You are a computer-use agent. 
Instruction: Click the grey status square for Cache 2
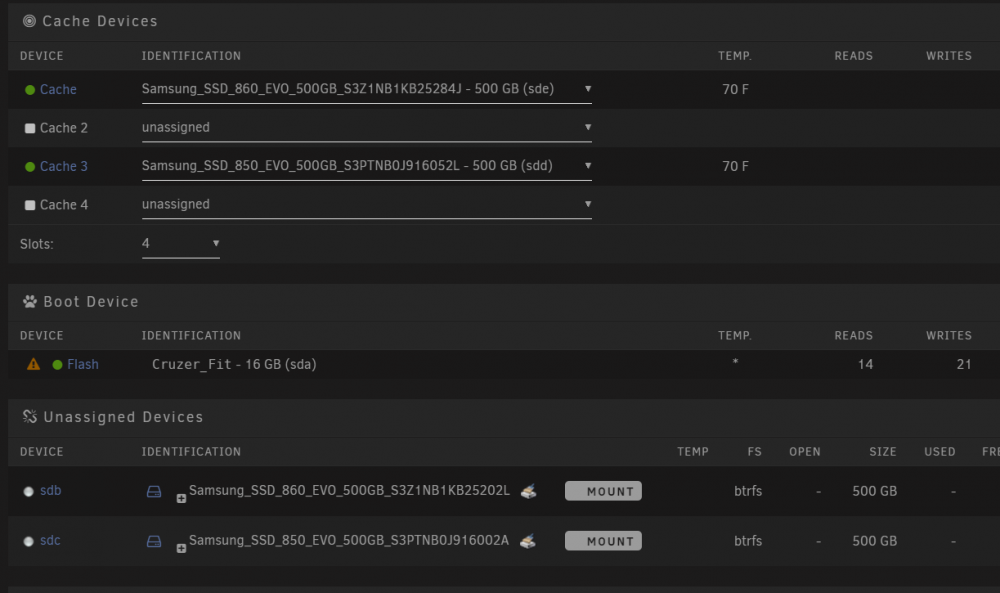pyautogui.click(x=30, y=128)
